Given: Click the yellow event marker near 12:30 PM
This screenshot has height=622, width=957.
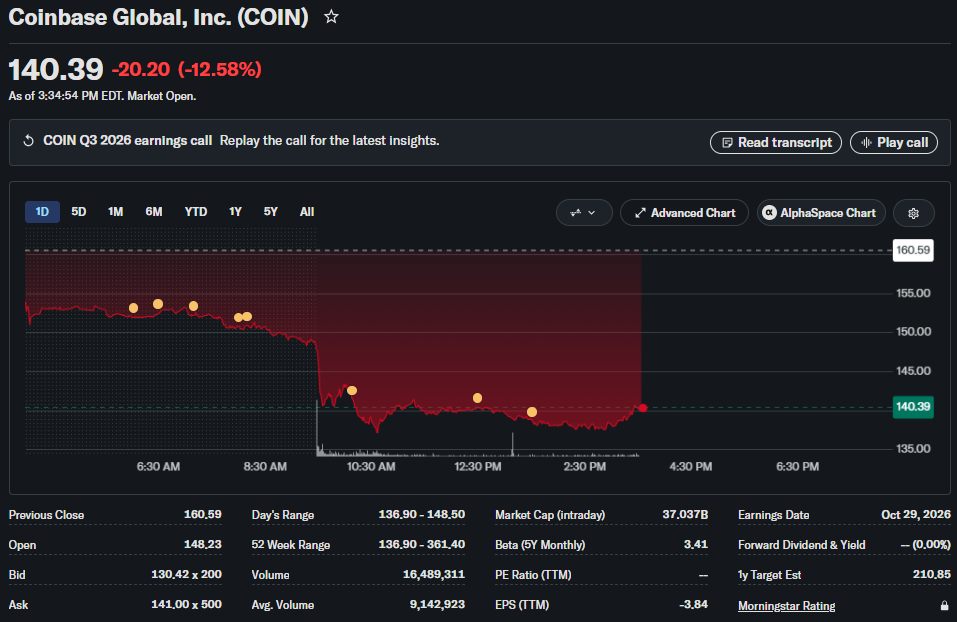Looking at the screenshot, I should 477,398.
